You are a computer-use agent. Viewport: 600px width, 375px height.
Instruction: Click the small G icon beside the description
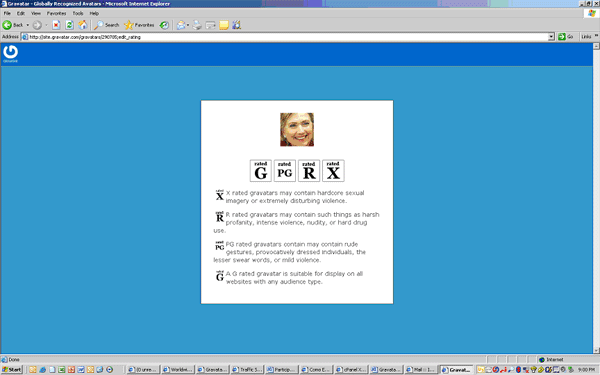pyautogui.click(x=220, y=276)
